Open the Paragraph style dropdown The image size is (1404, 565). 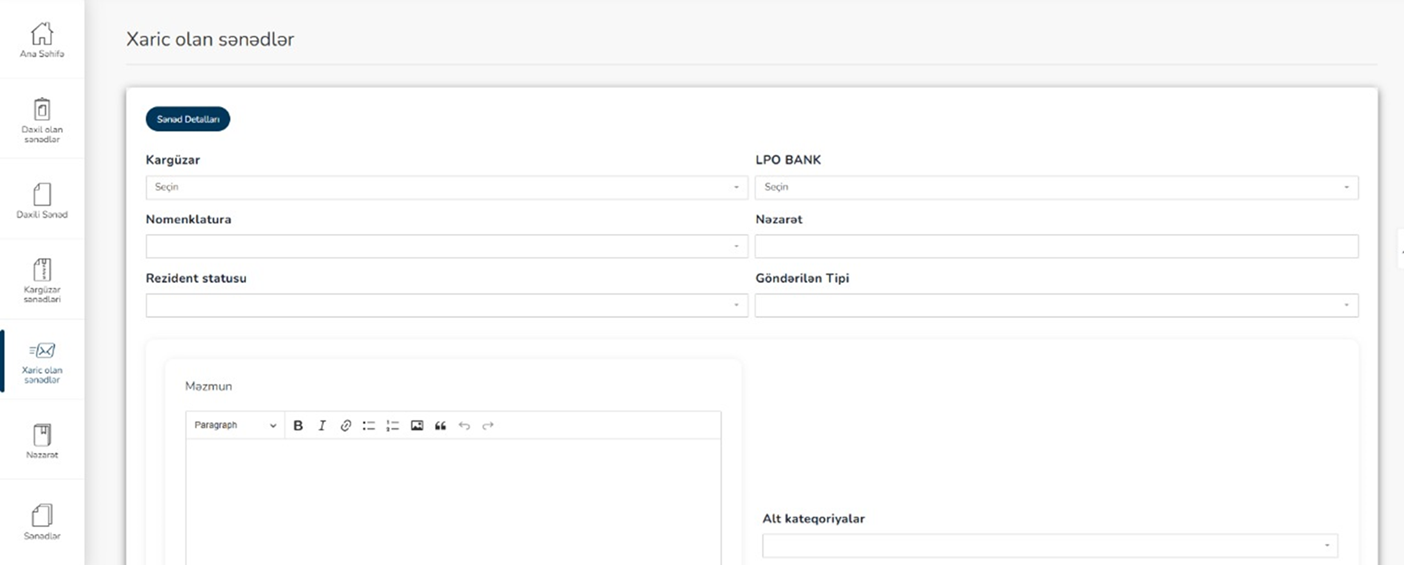tap(235, 426)
